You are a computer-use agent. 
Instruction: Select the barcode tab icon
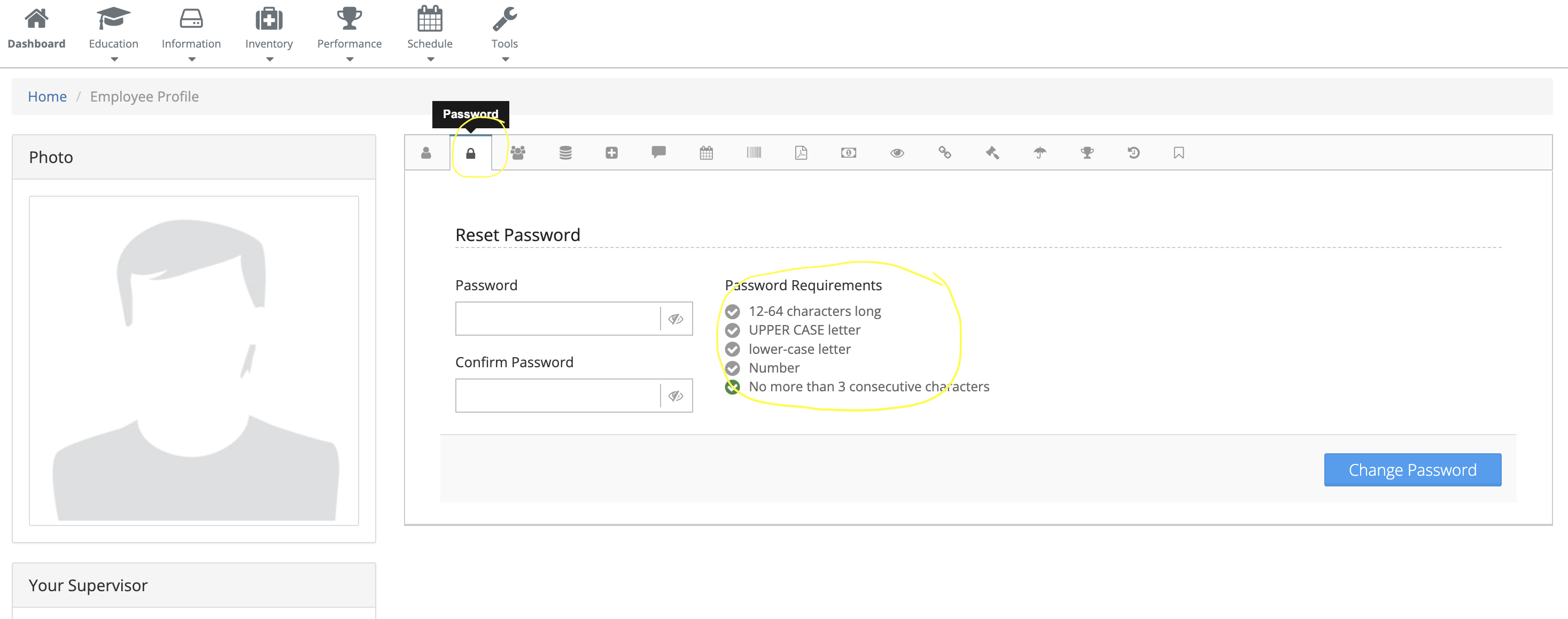point(754,153)
